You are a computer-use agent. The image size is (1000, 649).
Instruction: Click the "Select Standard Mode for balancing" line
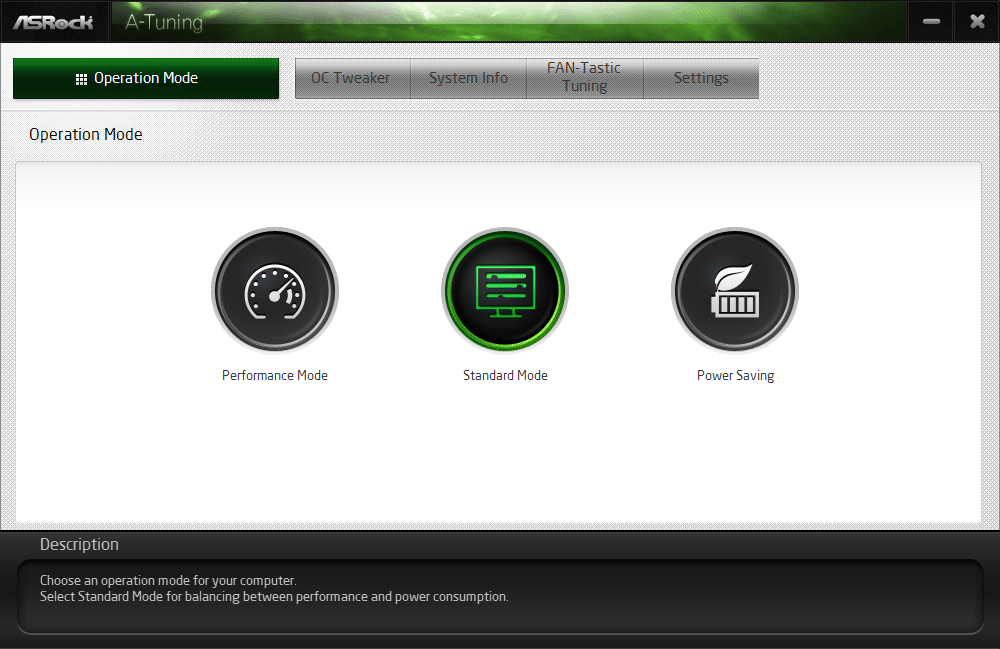(x=274, y=597)
